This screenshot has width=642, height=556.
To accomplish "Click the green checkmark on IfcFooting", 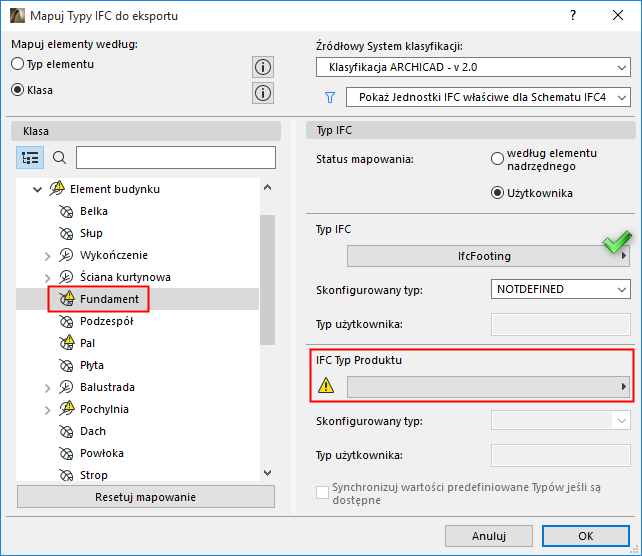I will pos(614,245).
